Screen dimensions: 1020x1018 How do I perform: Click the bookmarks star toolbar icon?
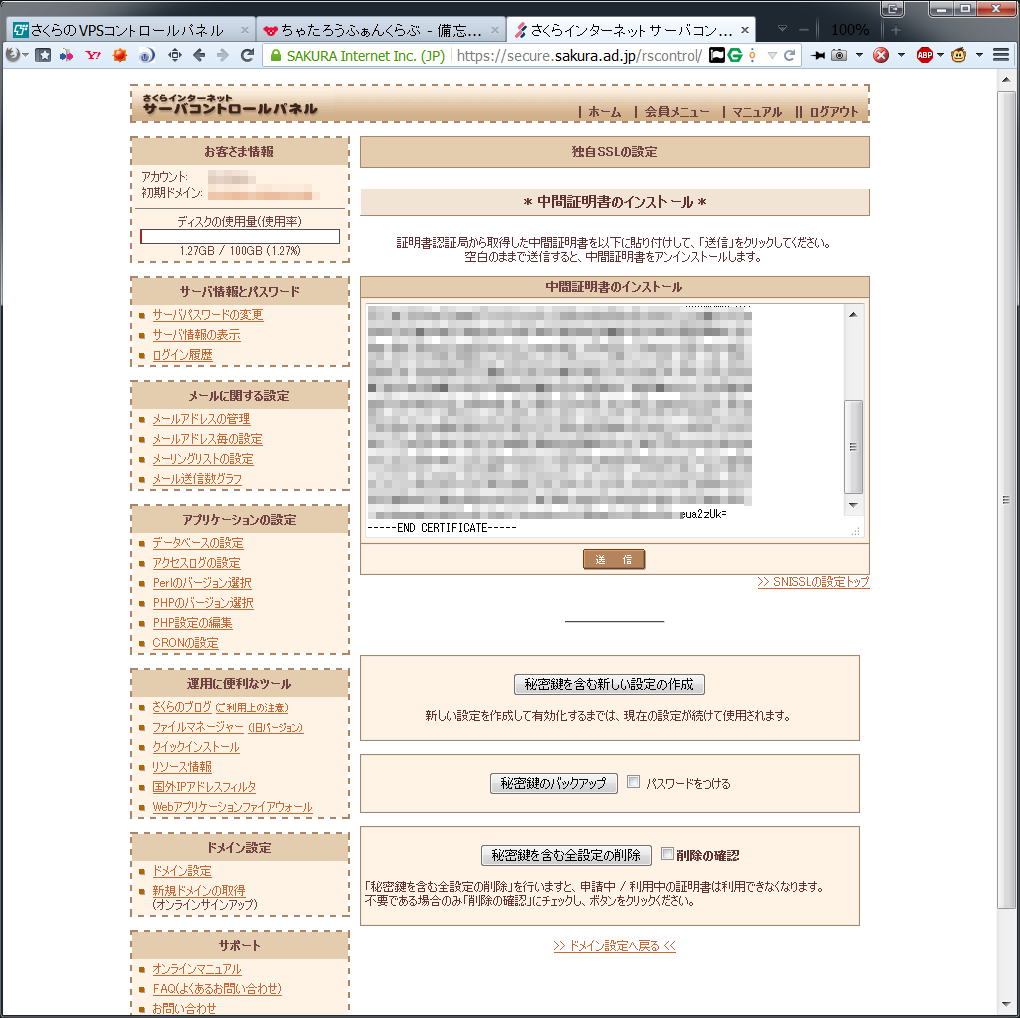[x=43, y=55]
